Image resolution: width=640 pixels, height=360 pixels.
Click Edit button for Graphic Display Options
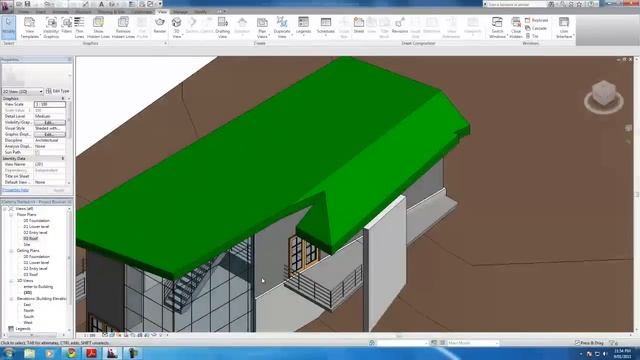(x=49, y=134)
